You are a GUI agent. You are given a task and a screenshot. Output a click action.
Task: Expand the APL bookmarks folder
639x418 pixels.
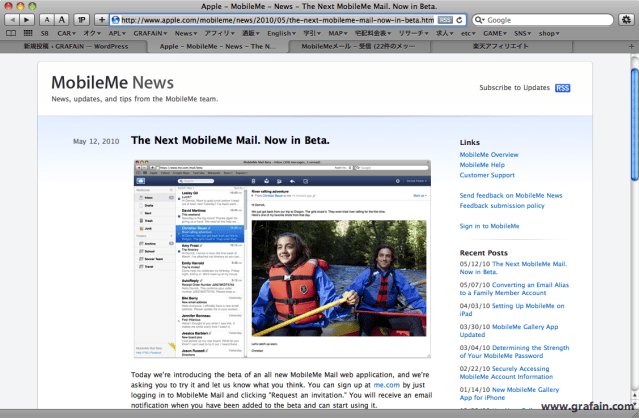click(x=117, y=33)
